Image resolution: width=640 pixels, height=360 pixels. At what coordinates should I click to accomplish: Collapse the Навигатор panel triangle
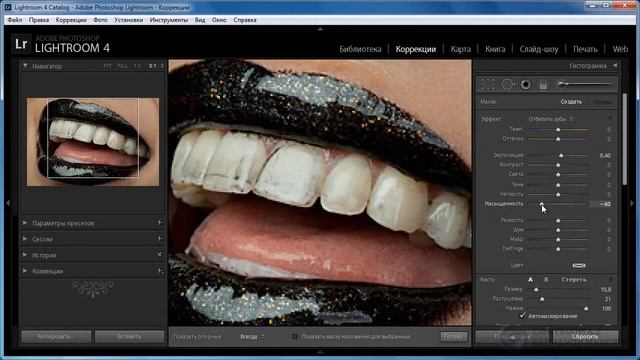tap(25, 66)
